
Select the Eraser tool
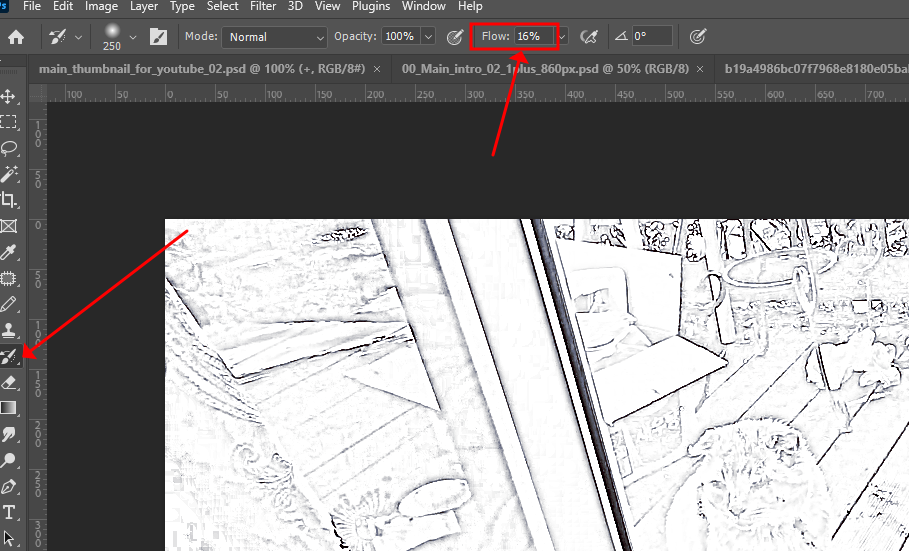pyautogui.click(x=8, y=382)
